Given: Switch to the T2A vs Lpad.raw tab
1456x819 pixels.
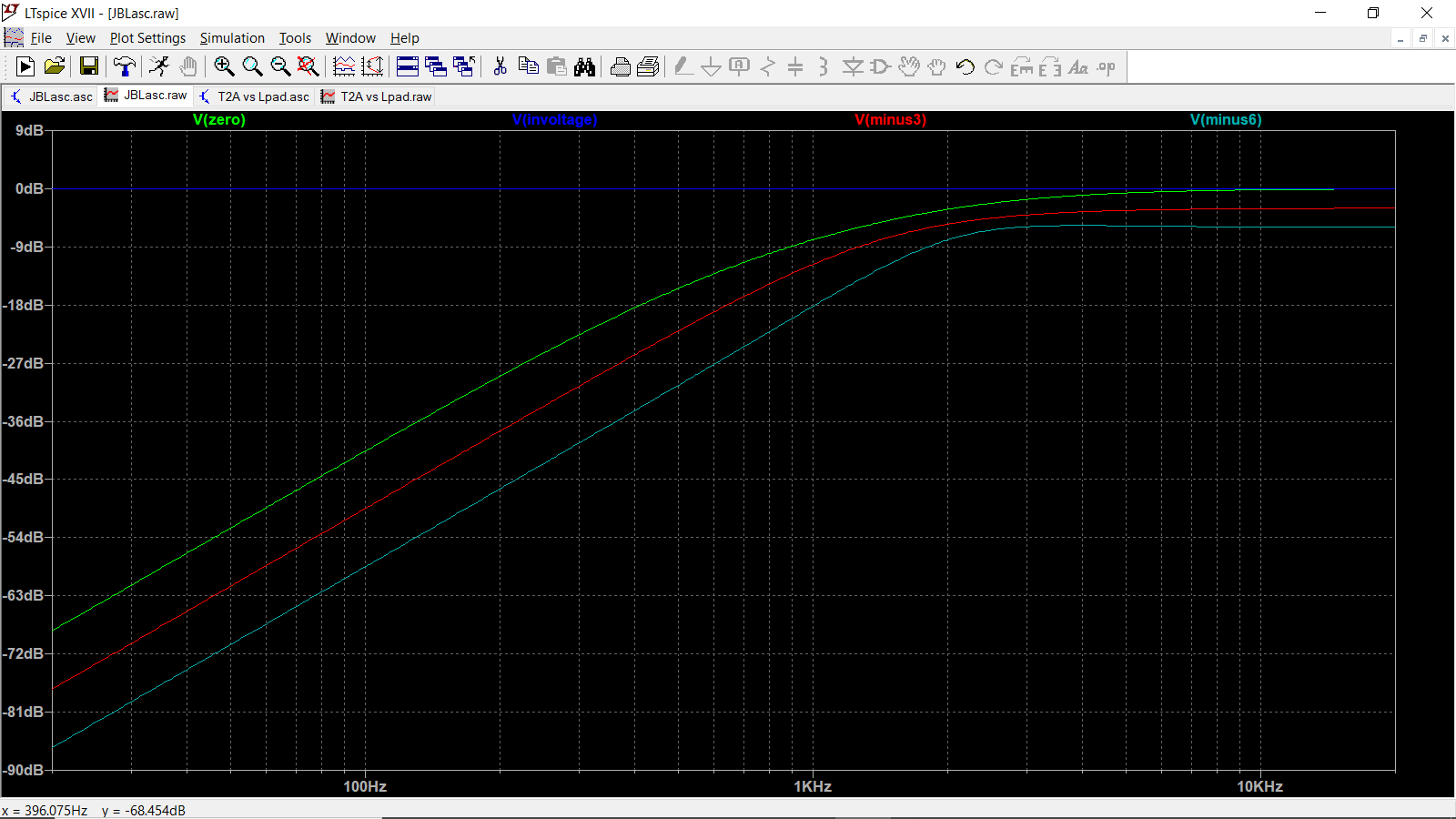Looking at the screenshot, I should click(377, 96).
